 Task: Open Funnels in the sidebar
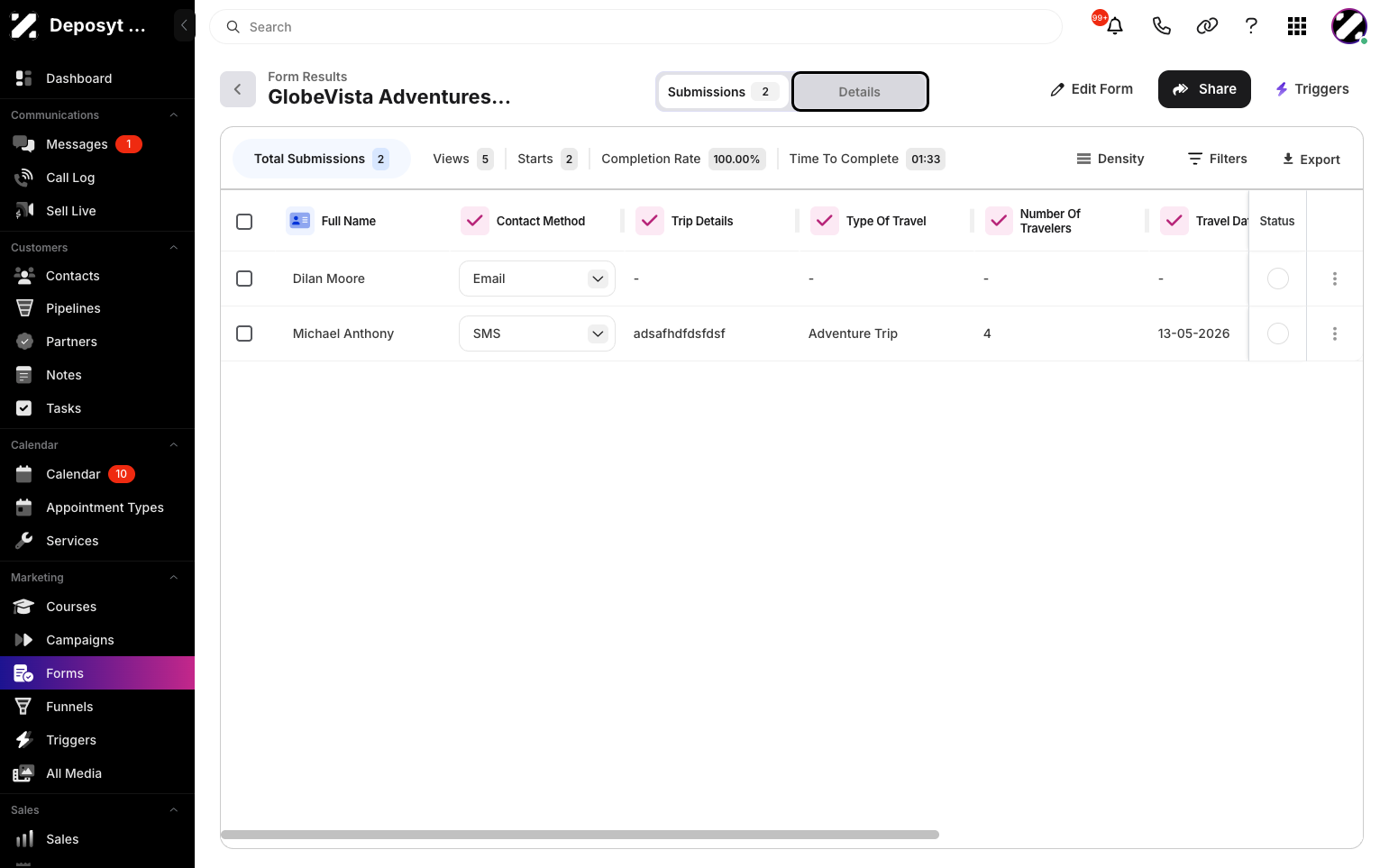point(97,707)
